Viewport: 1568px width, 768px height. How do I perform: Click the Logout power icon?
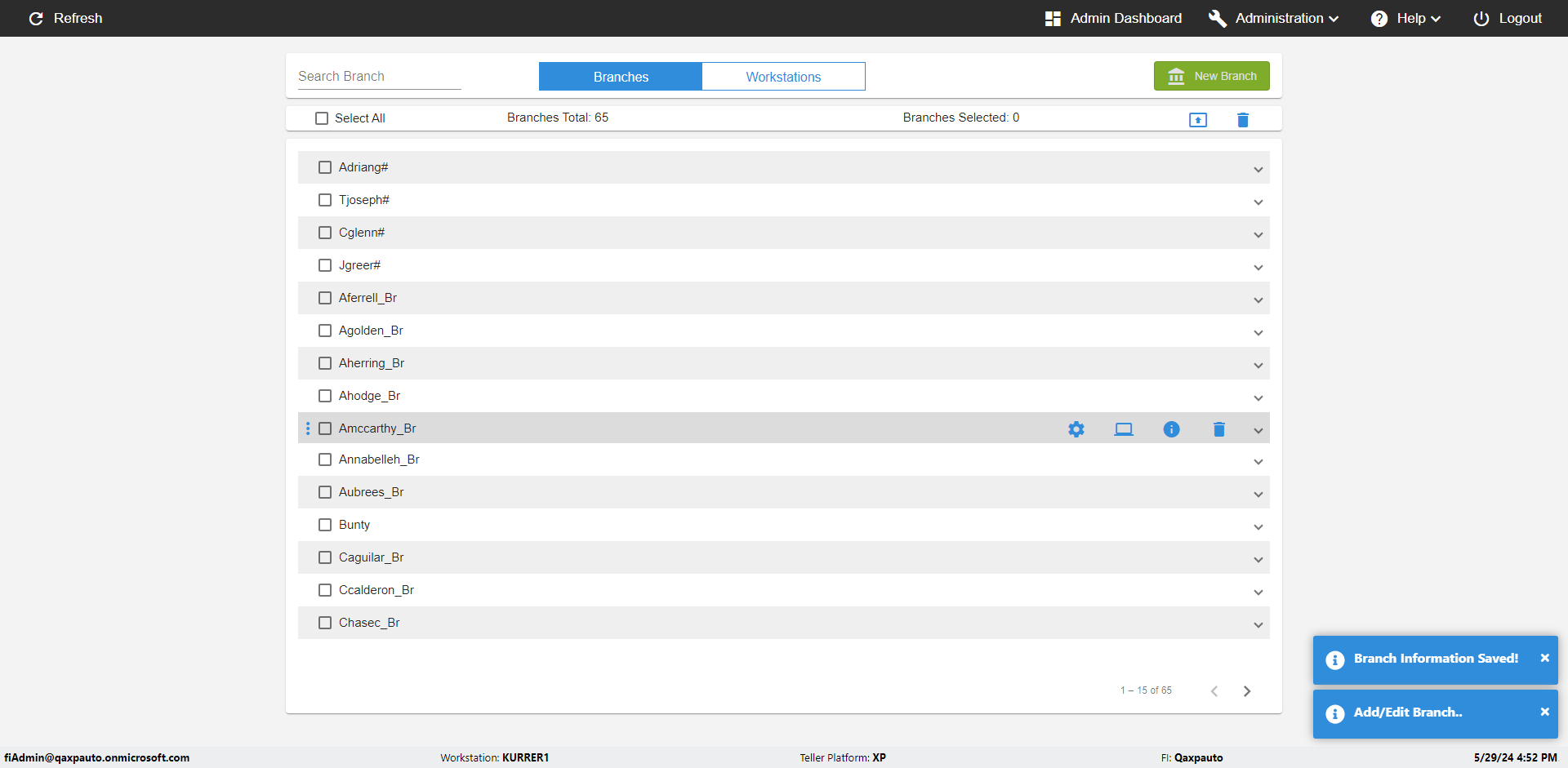1481,18
